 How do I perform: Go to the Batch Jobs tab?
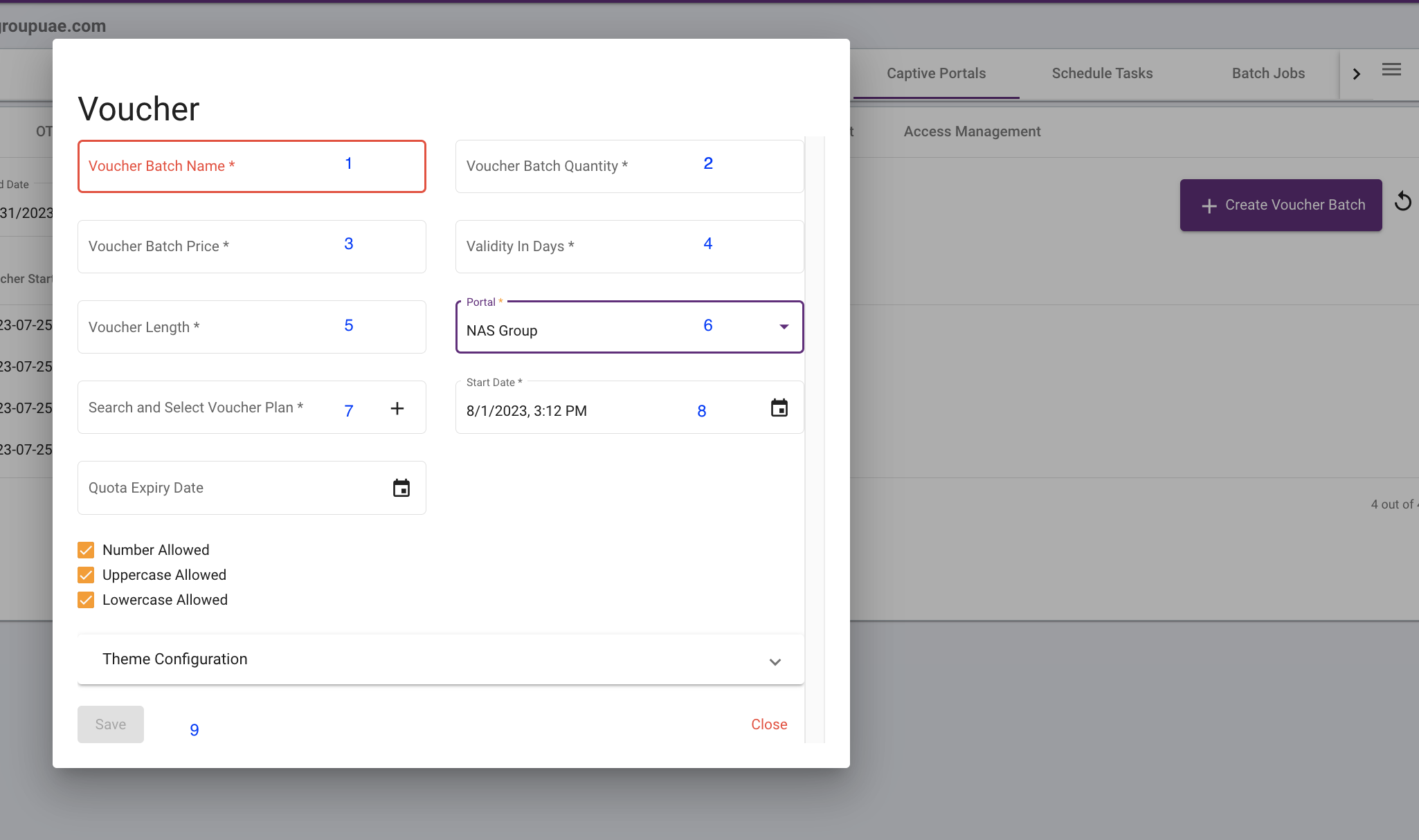point(1268,73)
